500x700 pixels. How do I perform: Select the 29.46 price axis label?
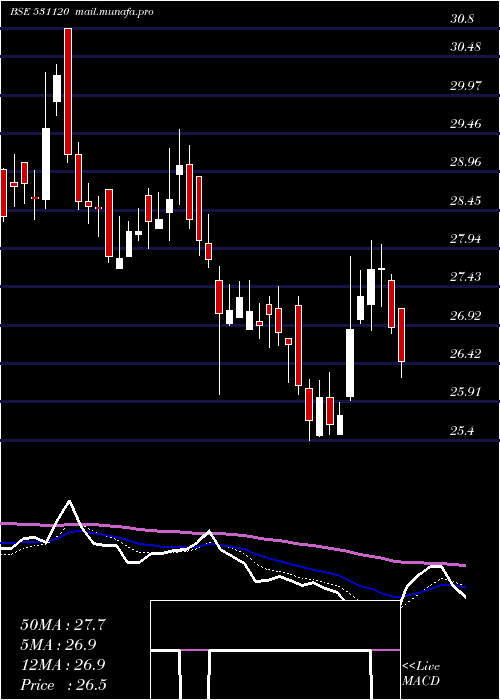point(466,123)
